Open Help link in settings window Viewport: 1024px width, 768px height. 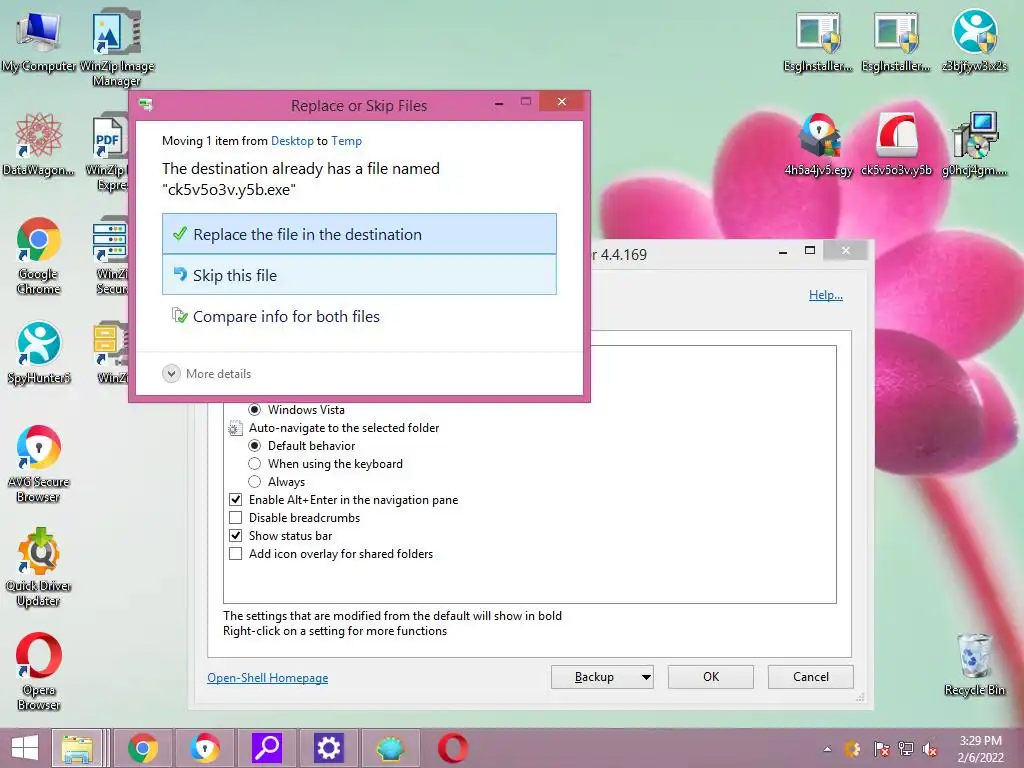pos(825,295)
